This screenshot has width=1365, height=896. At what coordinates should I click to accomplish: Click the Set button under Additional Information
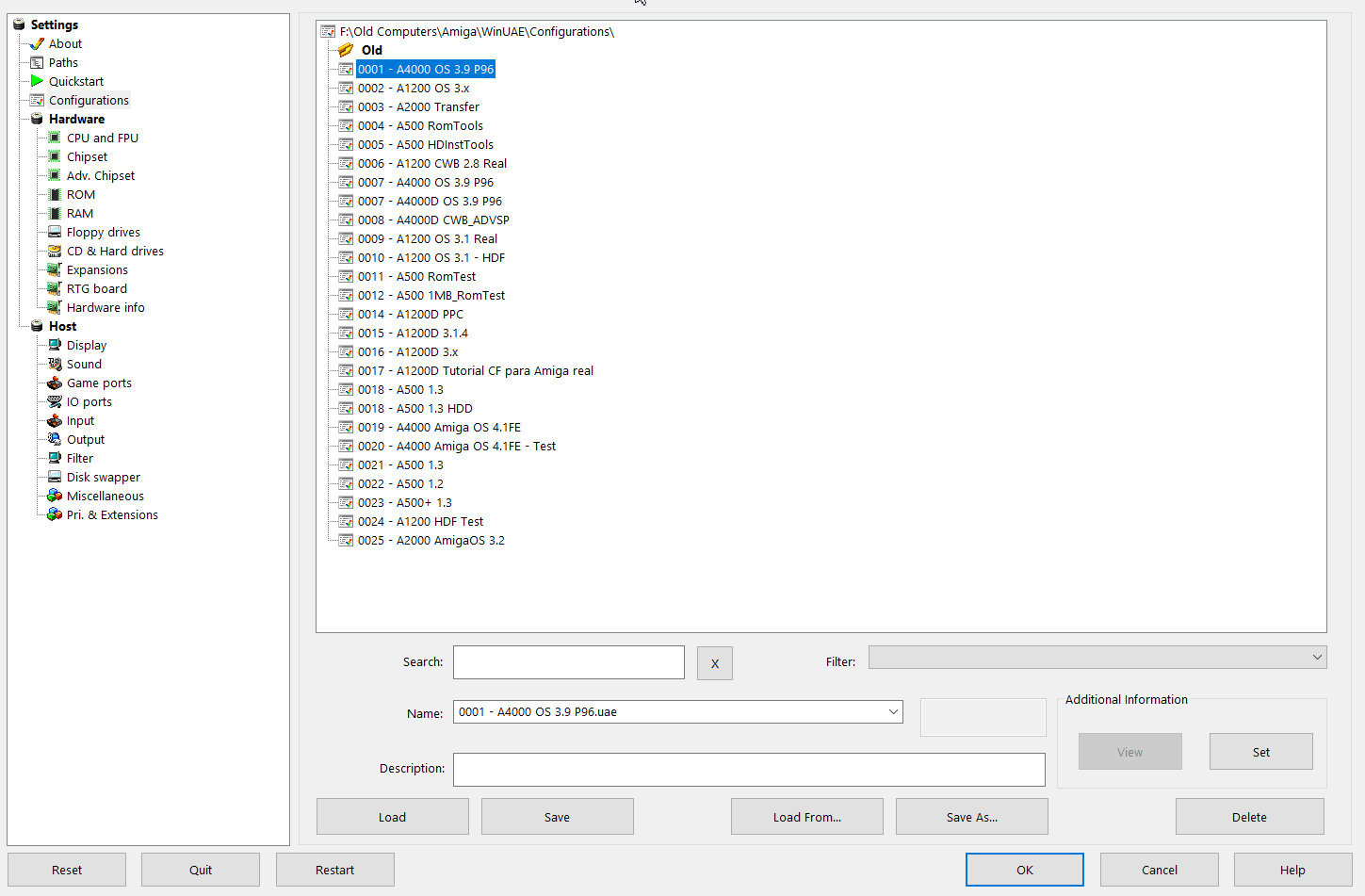point(1261,752)
